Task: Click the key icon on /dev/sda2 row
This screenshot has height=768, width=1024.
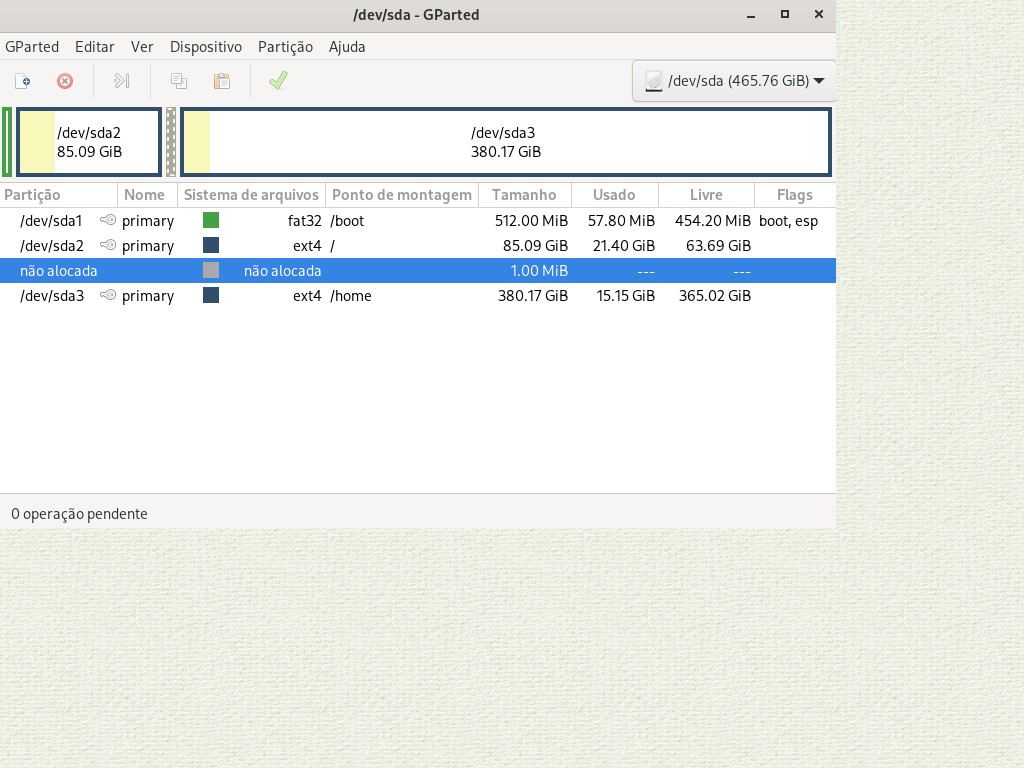Action: [108, 246]
